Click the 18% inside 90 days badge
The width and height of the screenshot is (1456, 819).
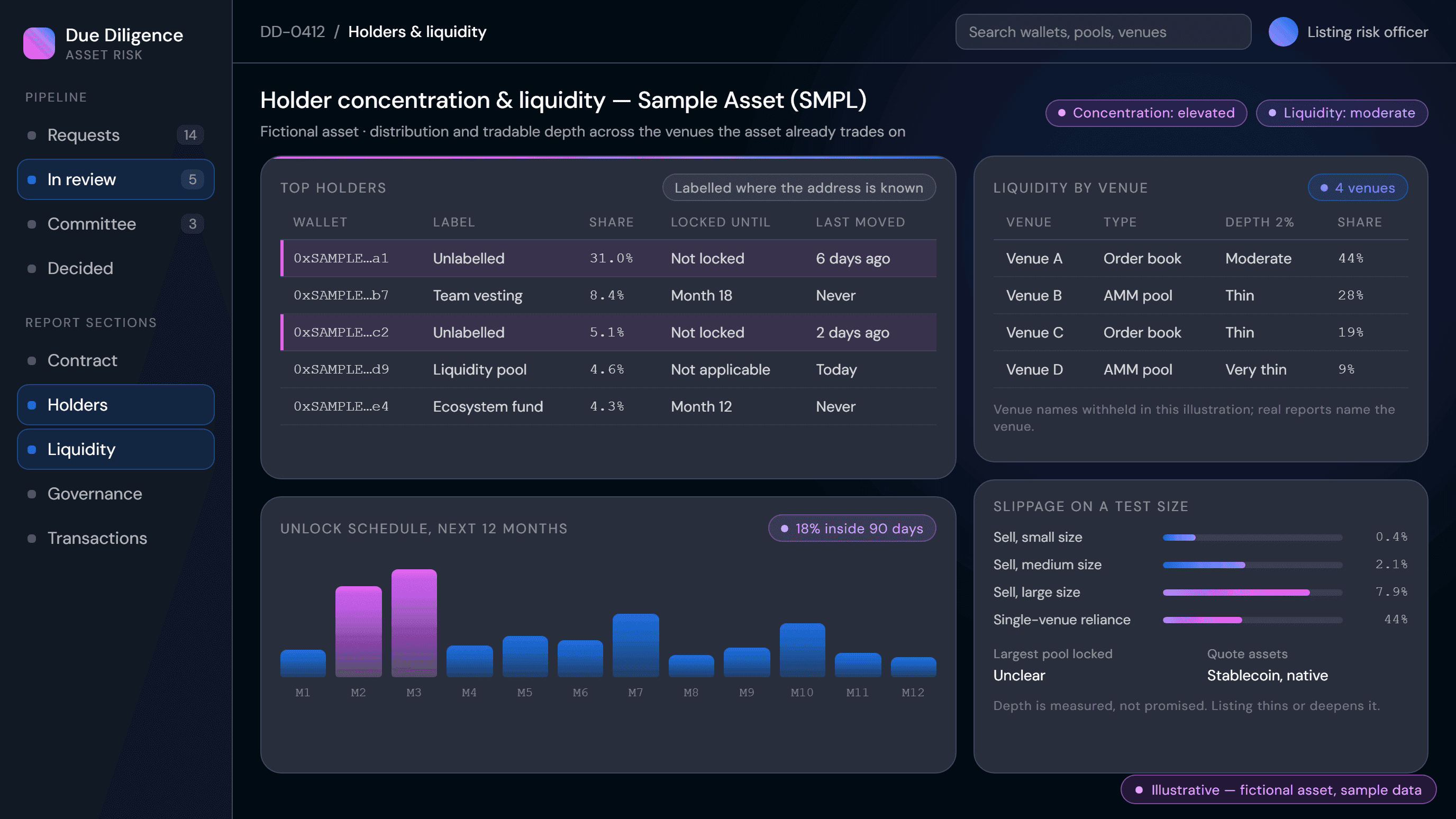click(852, 529)
